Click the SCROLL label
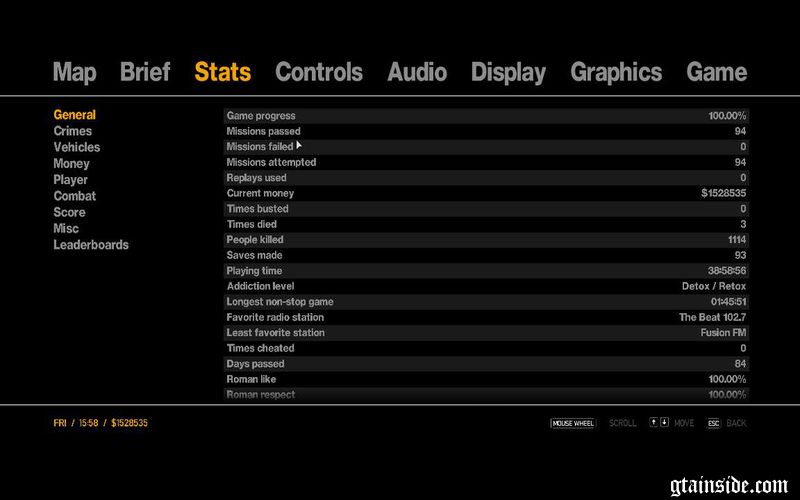 point(622,423)
